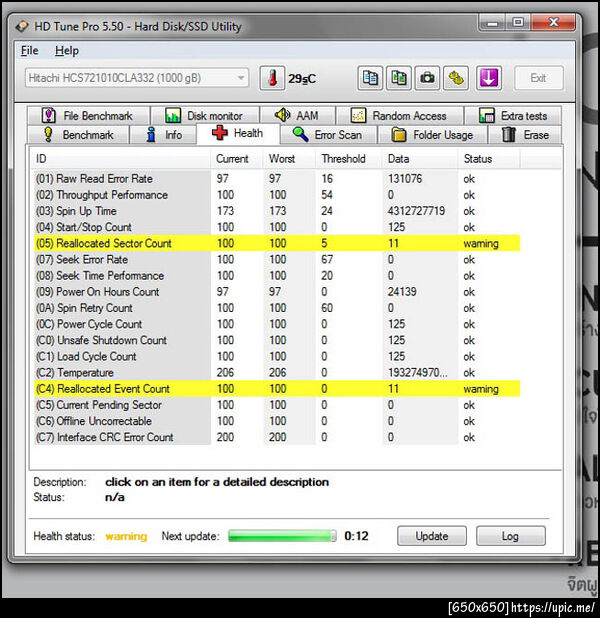Viewport: 600px width, 618px height.
Task: Open the Hitachi drive selection dropdown
Action: [x=137, y=78]
